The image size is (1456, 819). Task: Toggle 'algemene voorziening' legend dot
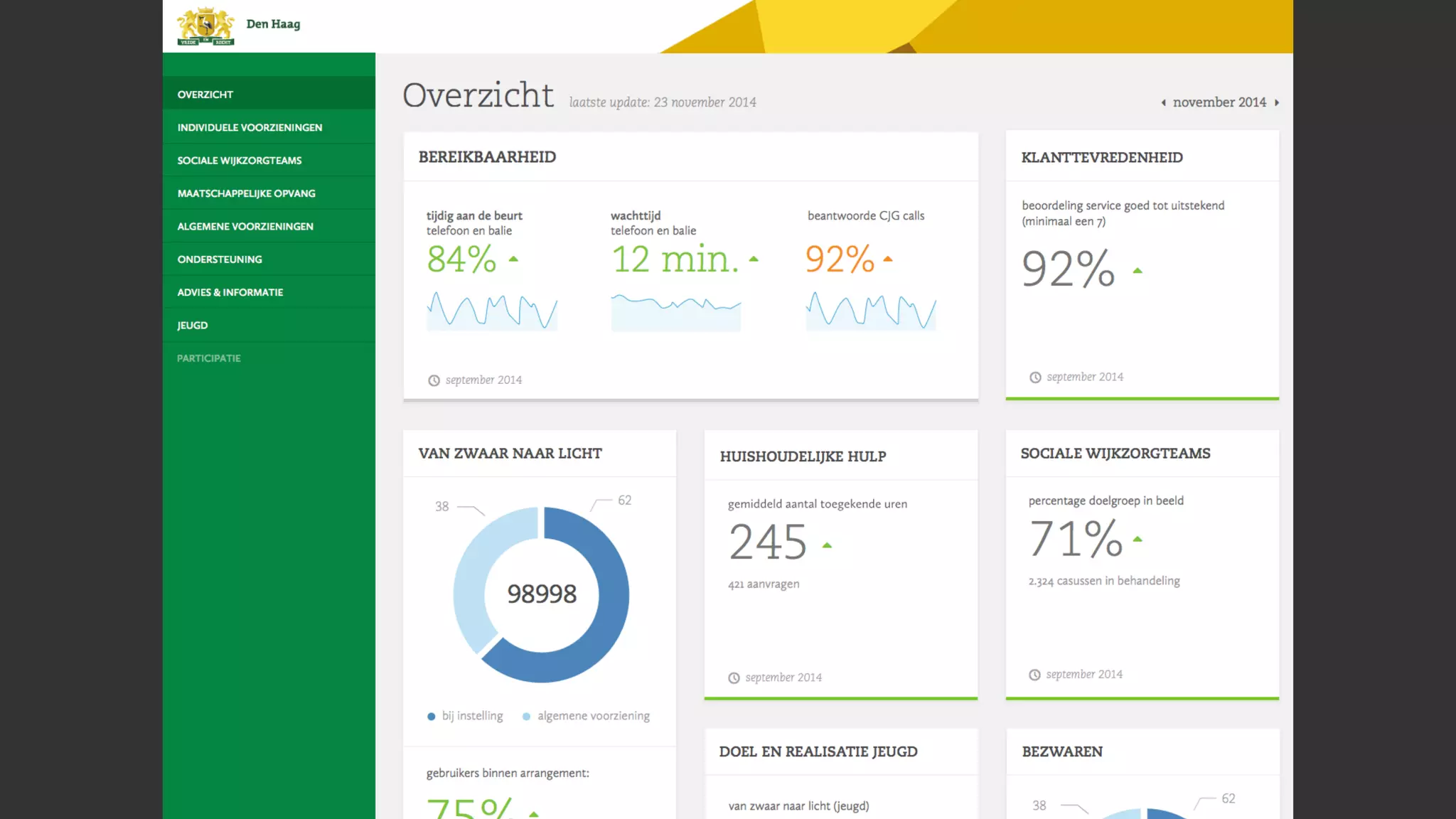pyautogui.click(x=526, y=717)
